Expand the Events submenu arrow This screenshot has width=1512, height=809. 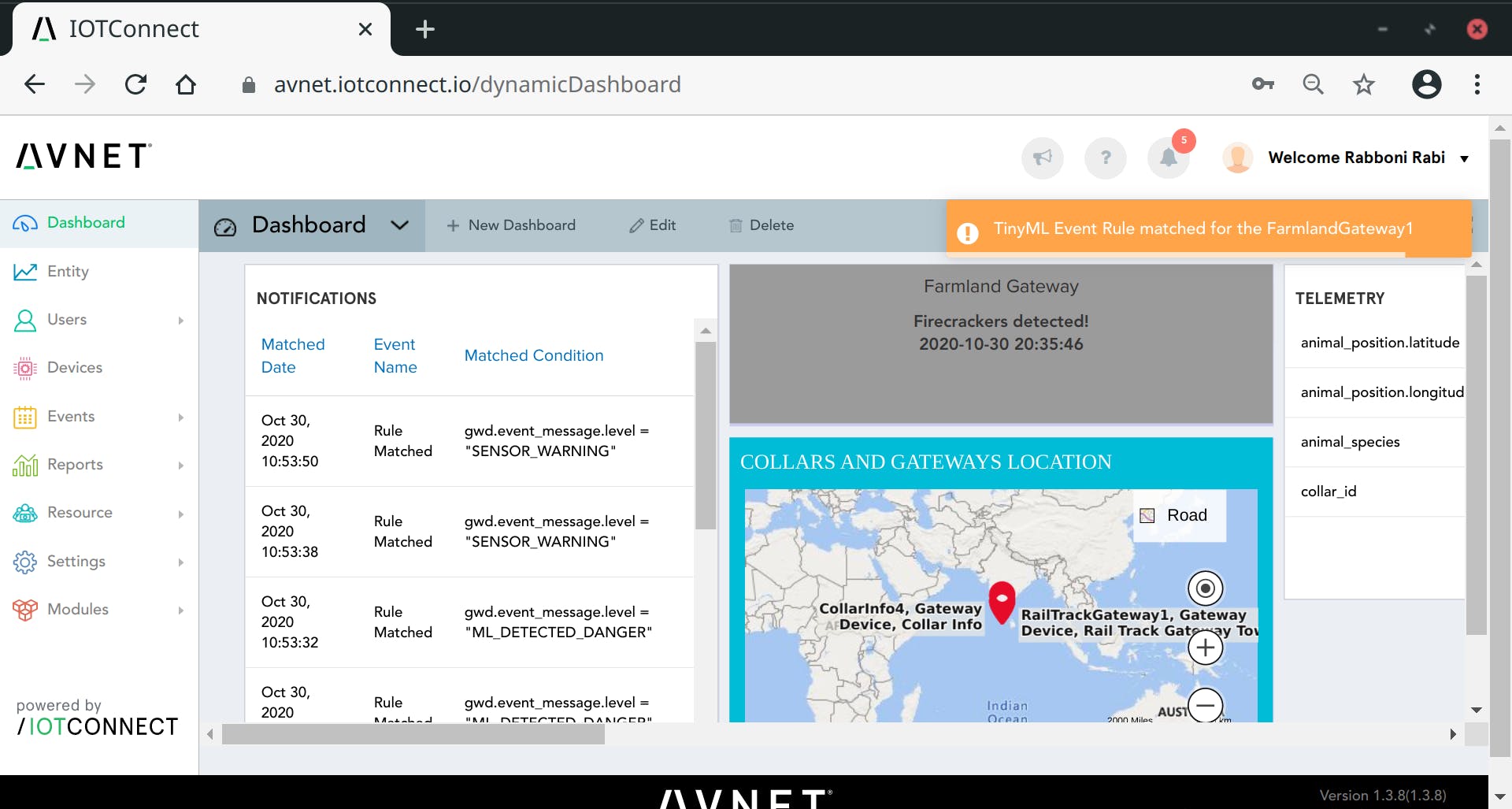(x=180, y=417)
